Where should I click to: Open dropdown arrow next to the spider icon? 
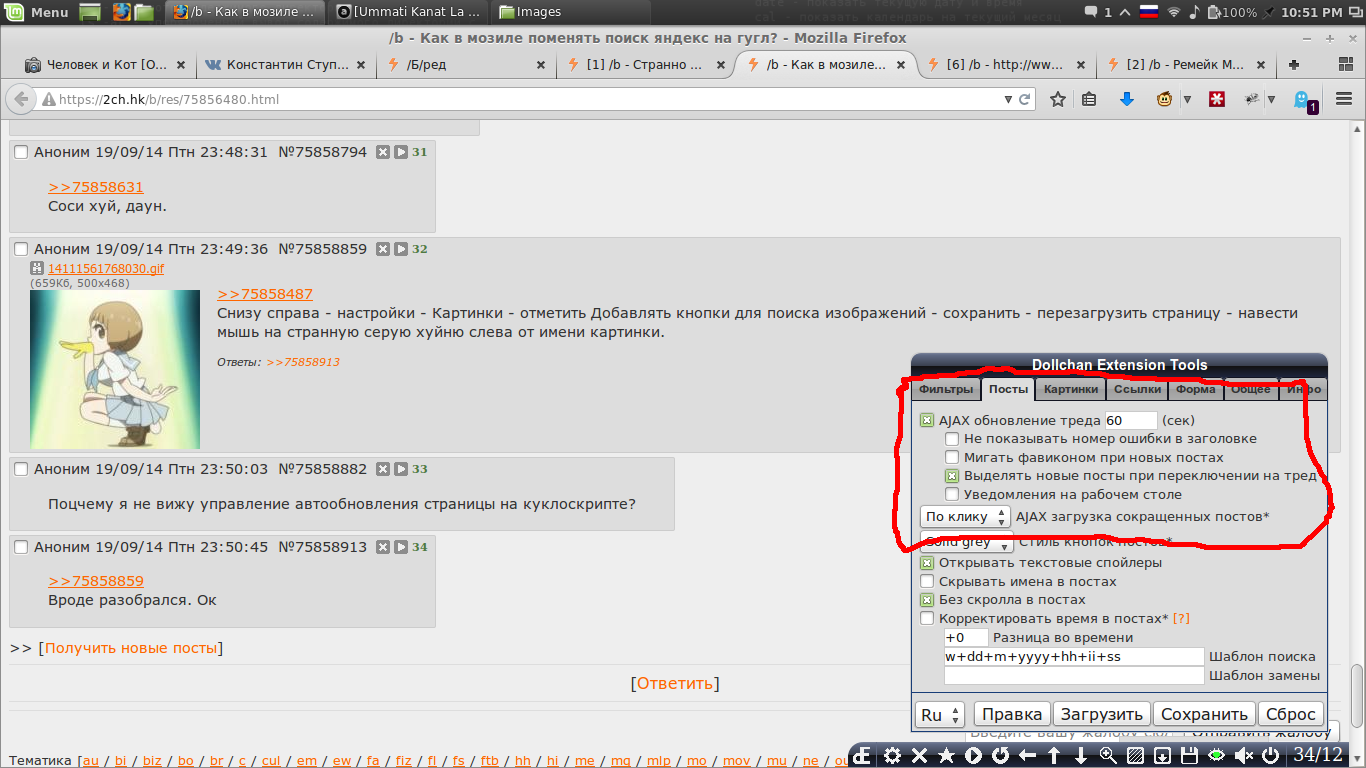coord(1271,100)
